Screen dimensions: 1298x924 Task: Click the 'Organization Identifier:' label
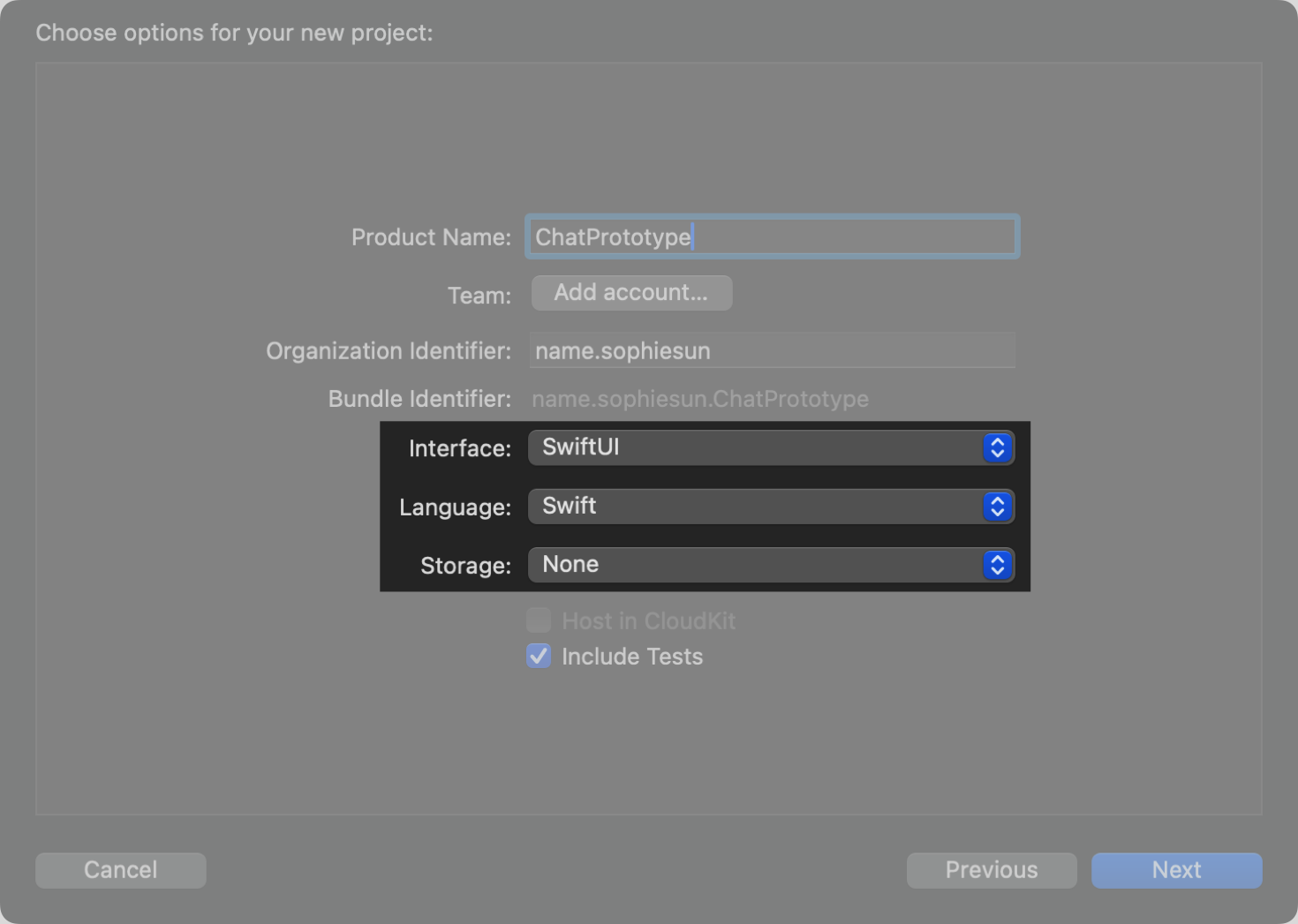click(x=389, y=351)
